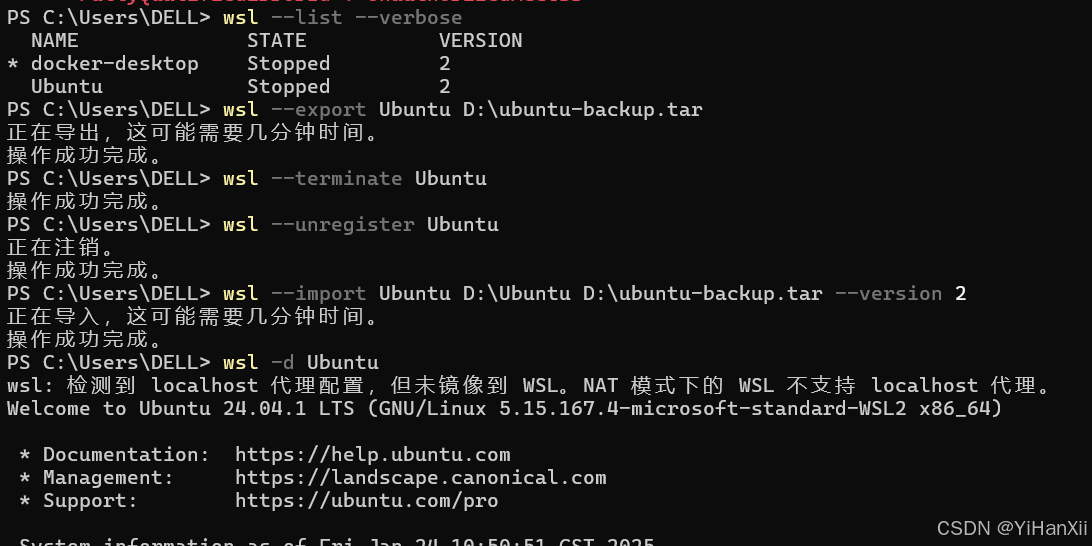Click the D:\ubuntu-backup.tar path in export command
1092x546 pixels.
point(583,109)
